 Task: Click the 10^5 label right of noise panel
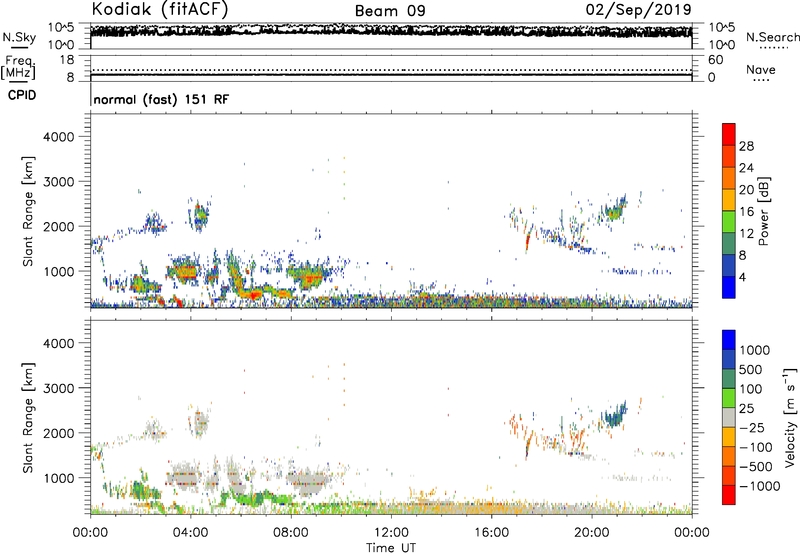[722, 27]
